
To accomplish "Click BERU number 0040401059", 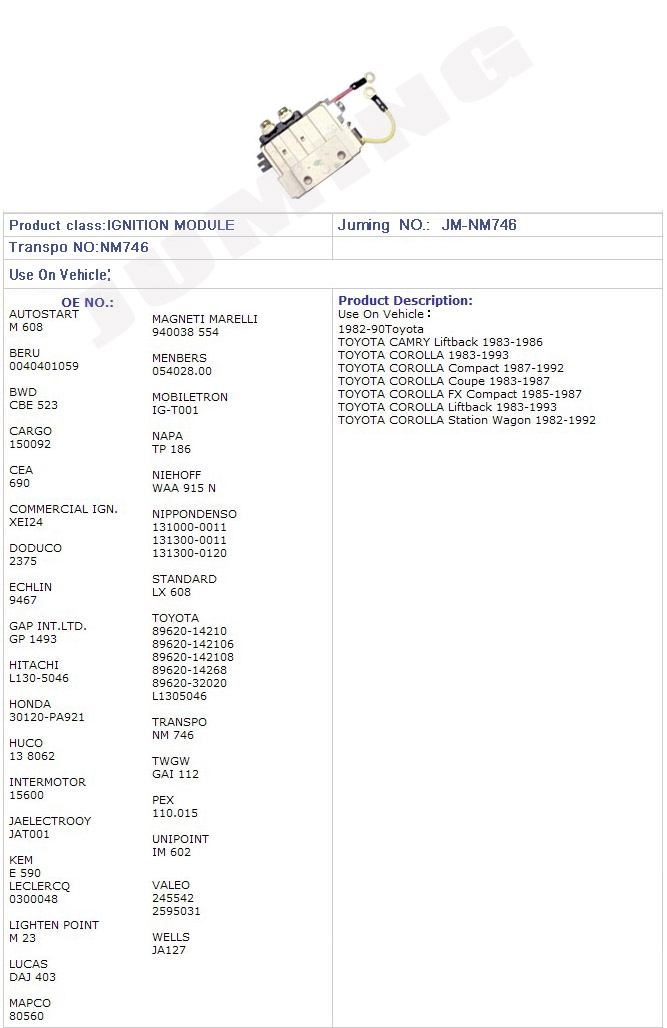I will pyautogui.click(x=44, y=366).
